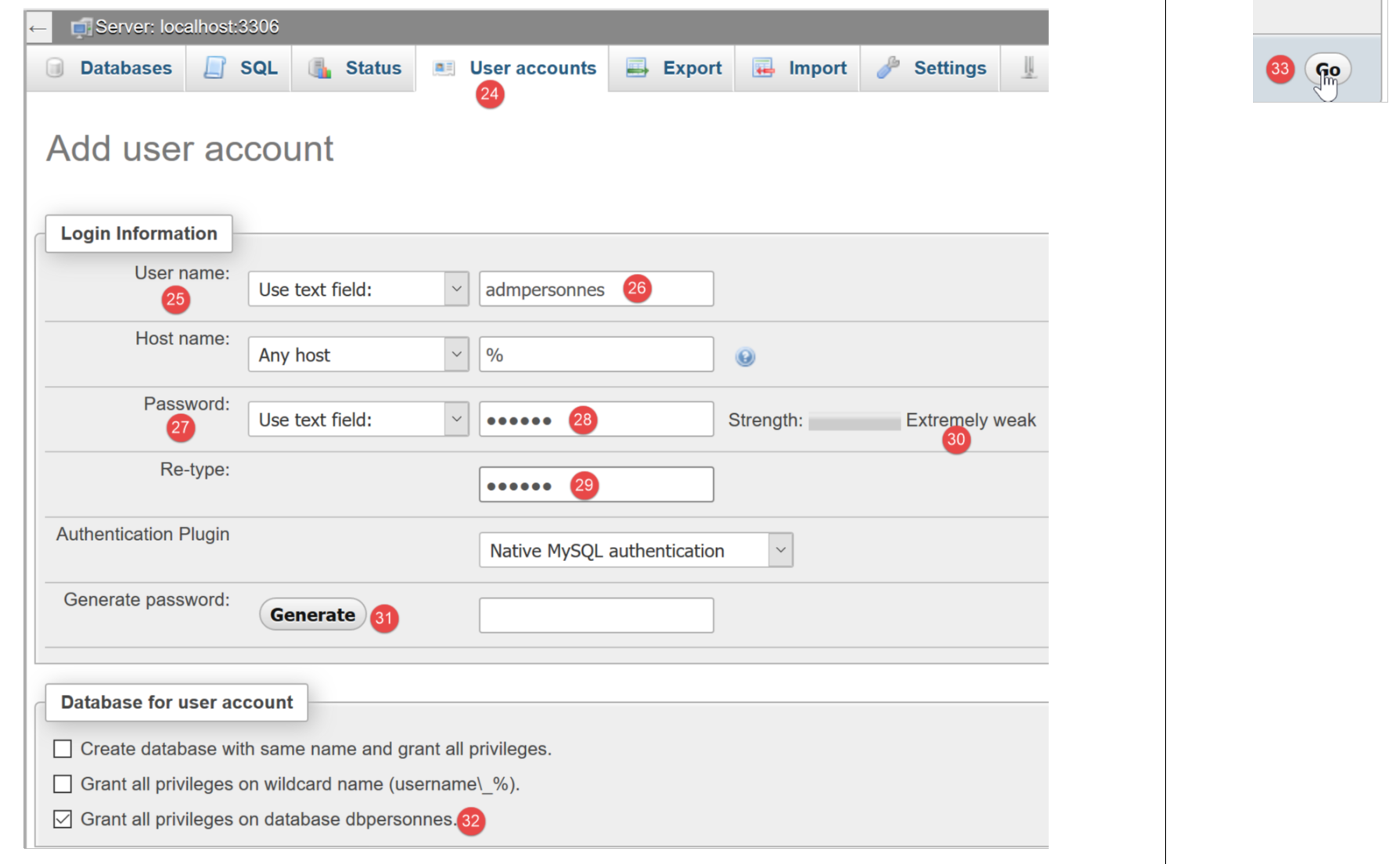Screen dimensions: 1400x864
Task: Click the Re-type password field
Action: (596, 484)
